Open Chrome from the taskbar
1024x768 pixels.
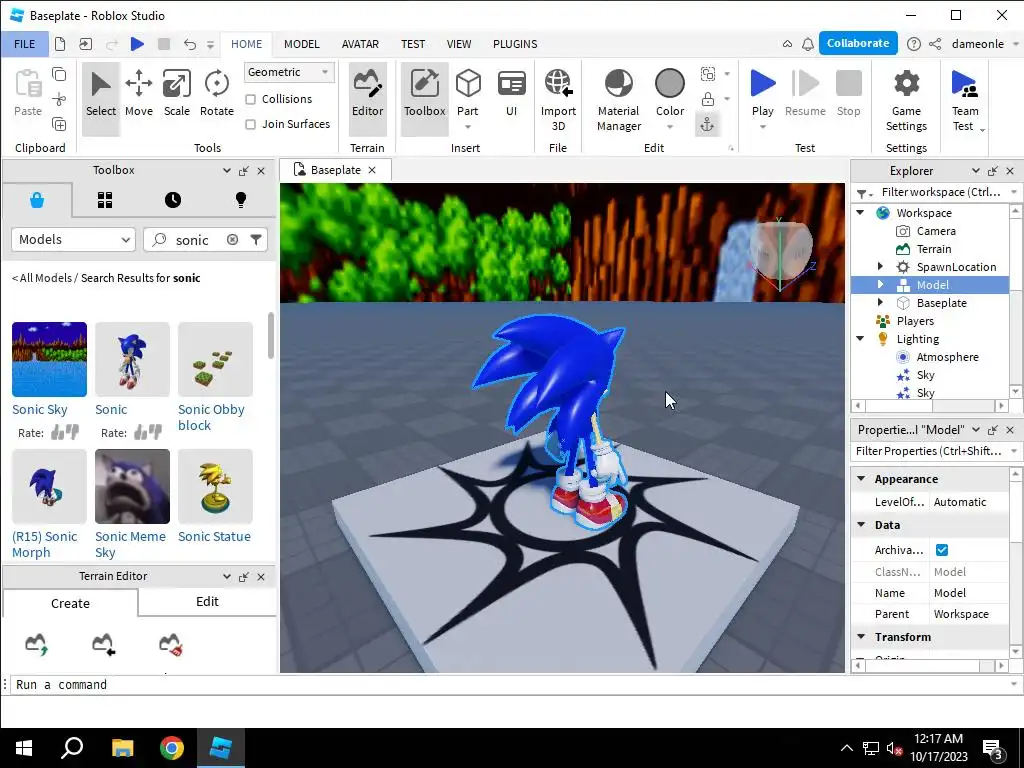(x=172, y=748)
